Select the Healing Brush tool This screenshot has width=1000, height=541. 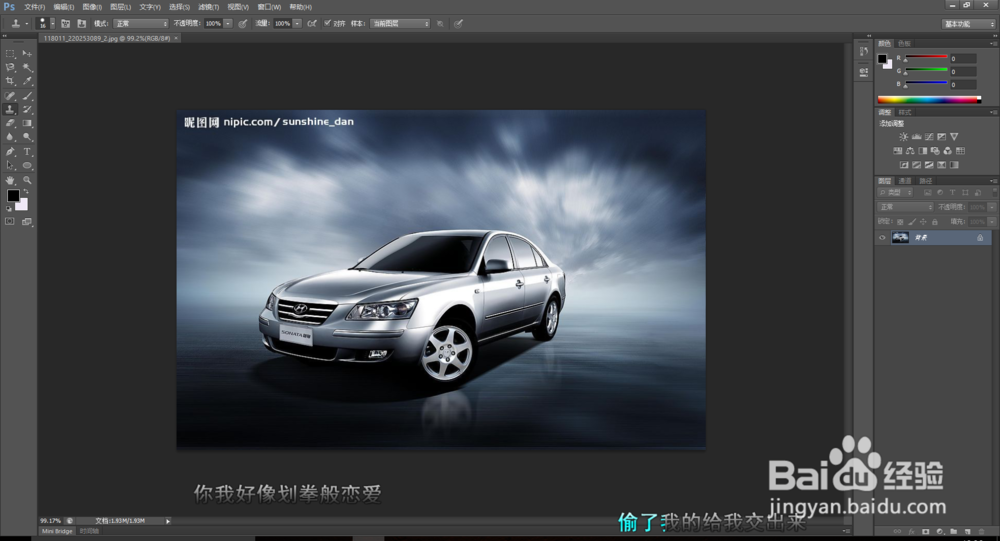[10, 96]
